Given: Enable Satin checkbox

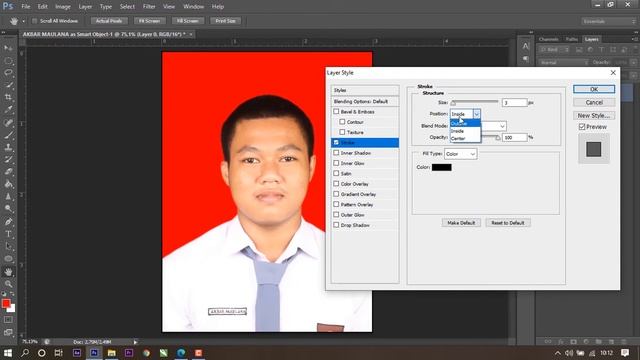Looking at the screenshot, I should tap(336, 173).
